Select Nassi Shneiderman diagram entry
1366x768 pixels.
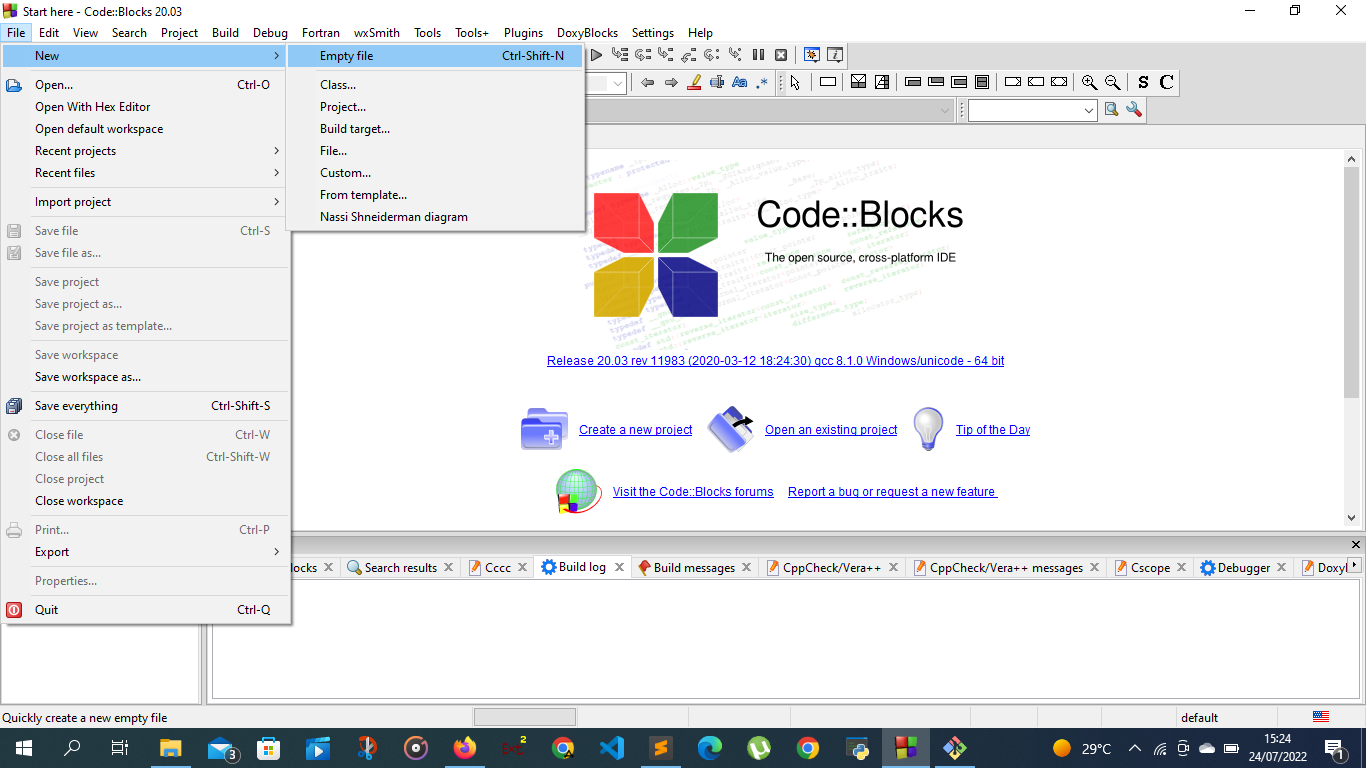pos(435,217)
